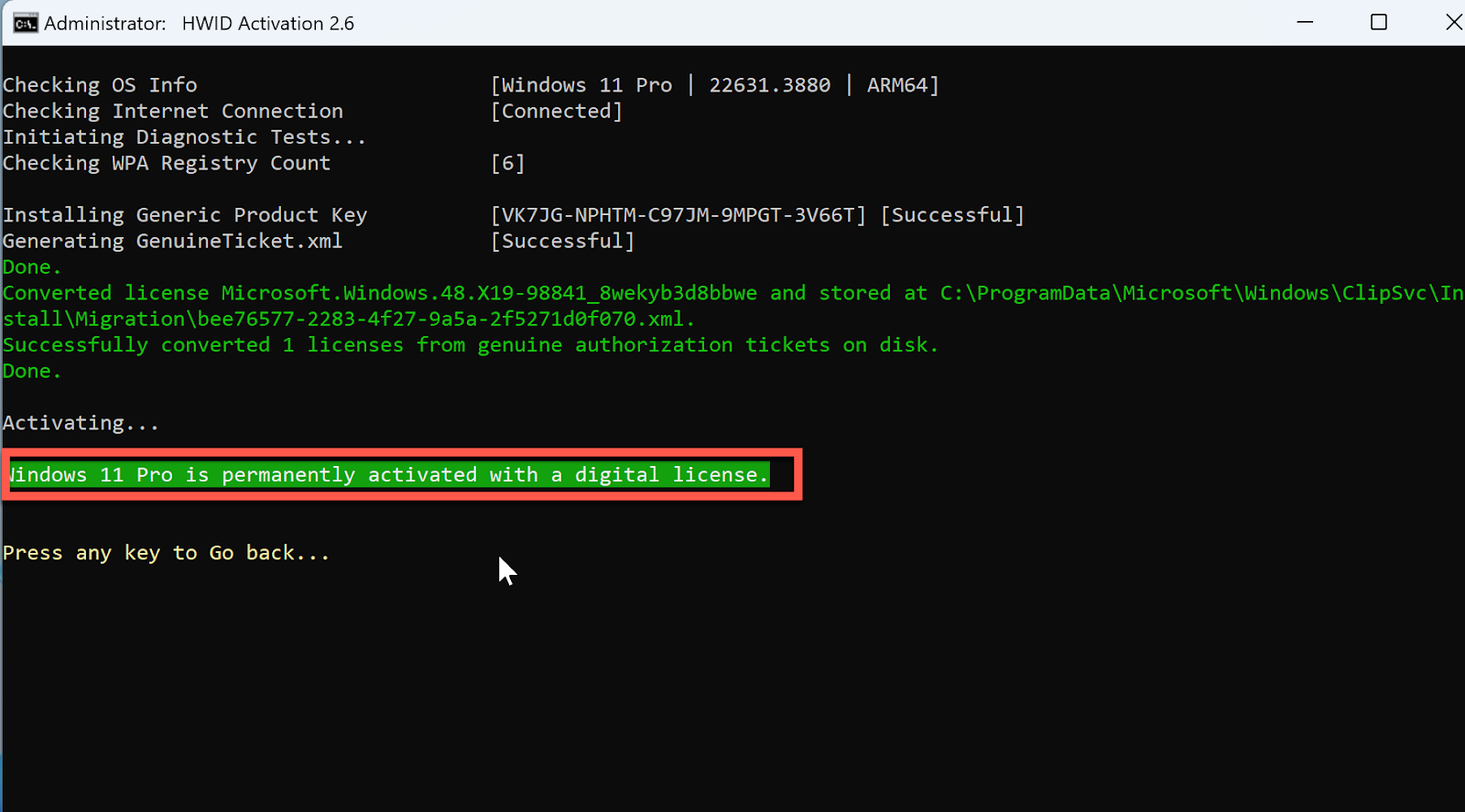Click the product key 'VK7JG-NPHTM-C97JM-9MPGT-3V66T'
1465x812 pixels.
(x=678, y=215)
